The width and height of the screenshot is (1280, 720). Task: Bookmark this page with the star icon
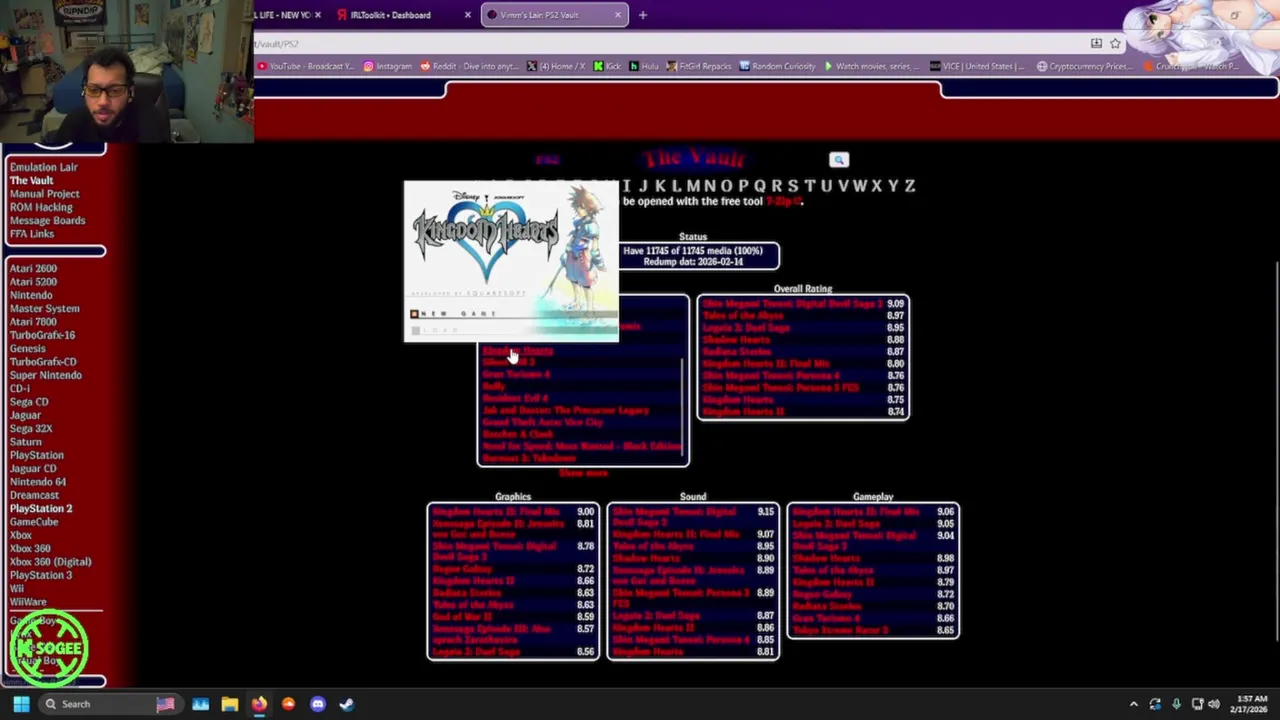(1115, 43)
